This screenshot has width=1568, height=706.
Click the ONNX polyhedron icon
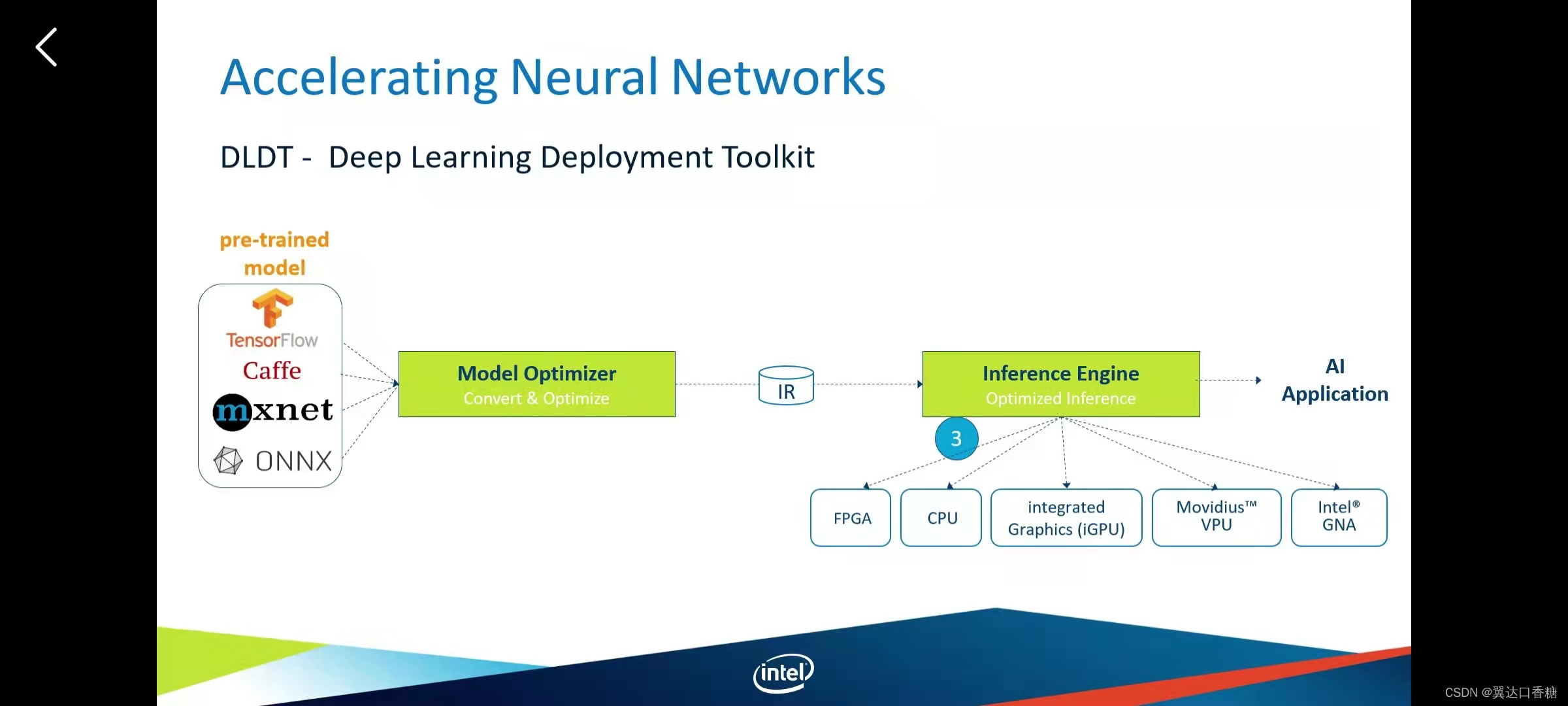tap(228, 461)
